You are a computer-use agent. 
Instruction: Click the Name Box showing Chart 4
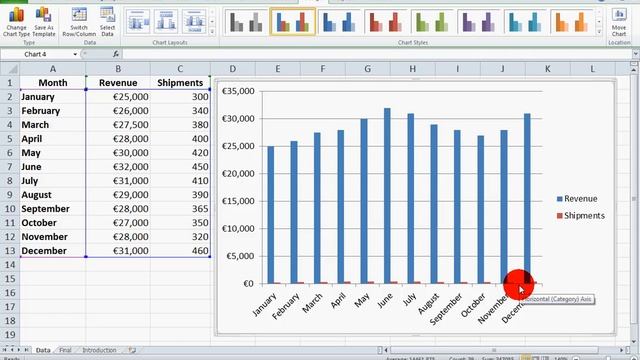36,54
